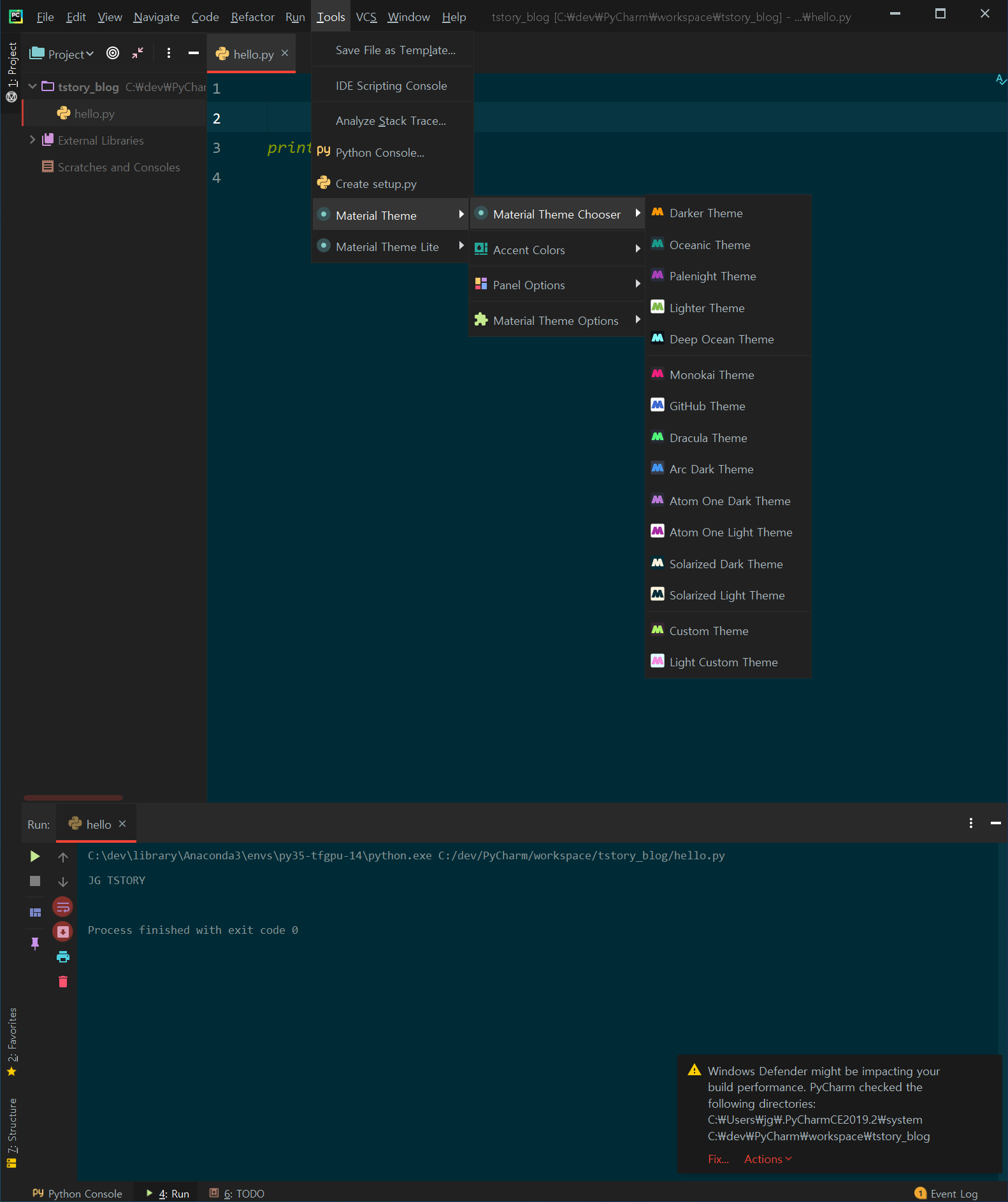The height and width of the screenshot is (1202, 1008).
Task: Print the Run console output
Action: (63, 957)
